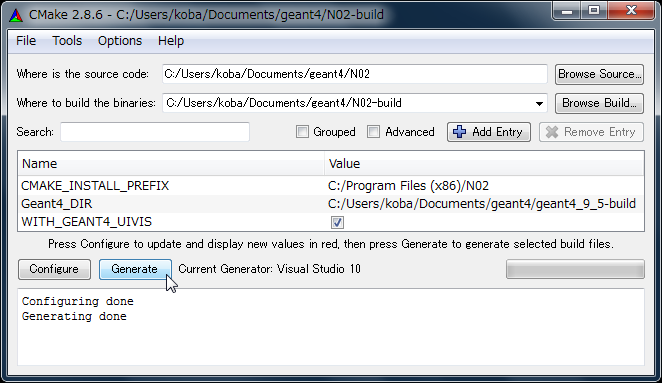Click the 'Configuring done' output line
This screenshot has height=383, width=662.
pyautogui.click(x=78, y=302)
